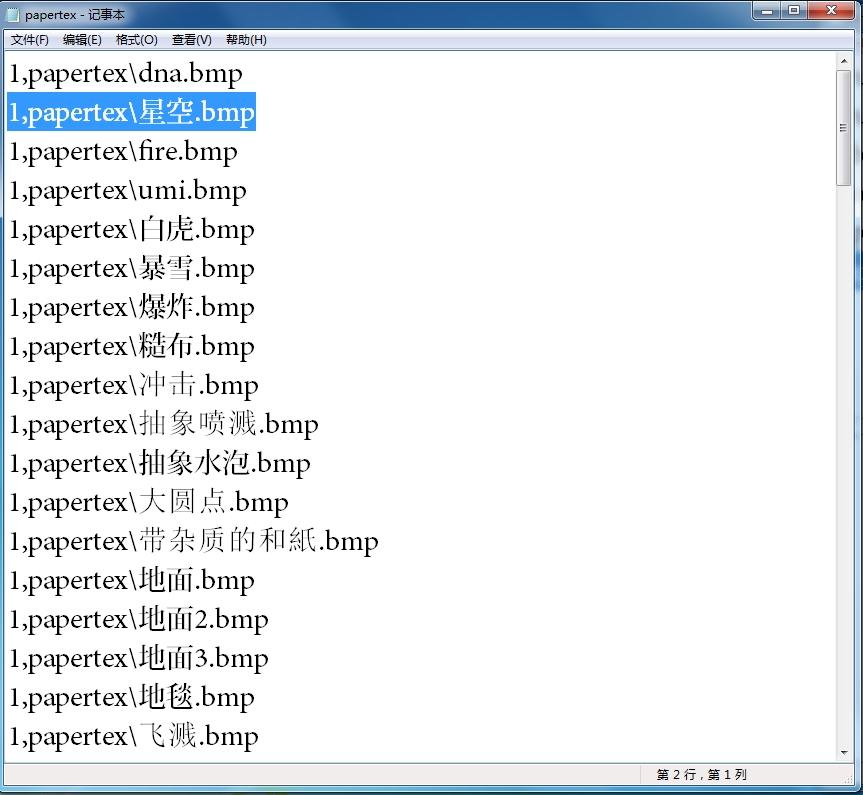Open the 编辑(E) menu
863x795 pixels.
pyautogui.click(x=82, y=40)
